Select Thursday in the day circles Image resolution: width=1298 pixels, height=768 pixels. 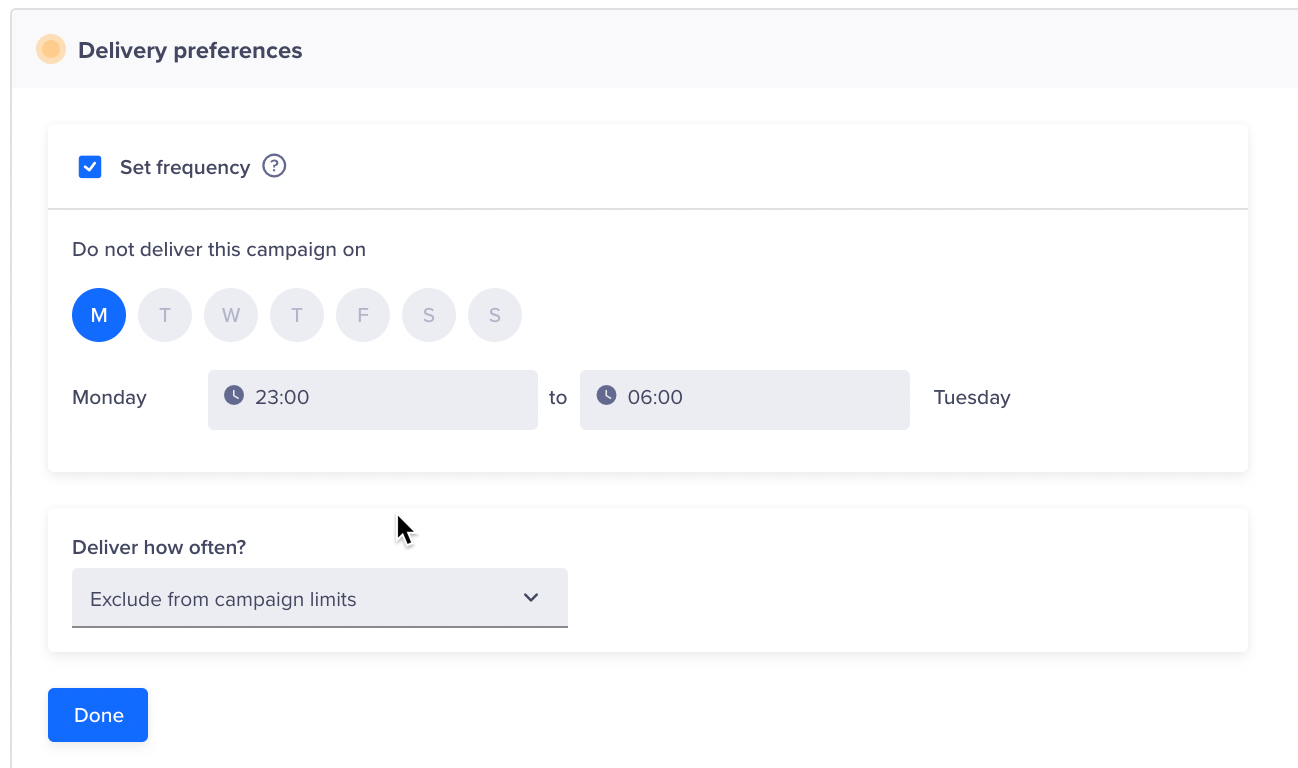297,315
